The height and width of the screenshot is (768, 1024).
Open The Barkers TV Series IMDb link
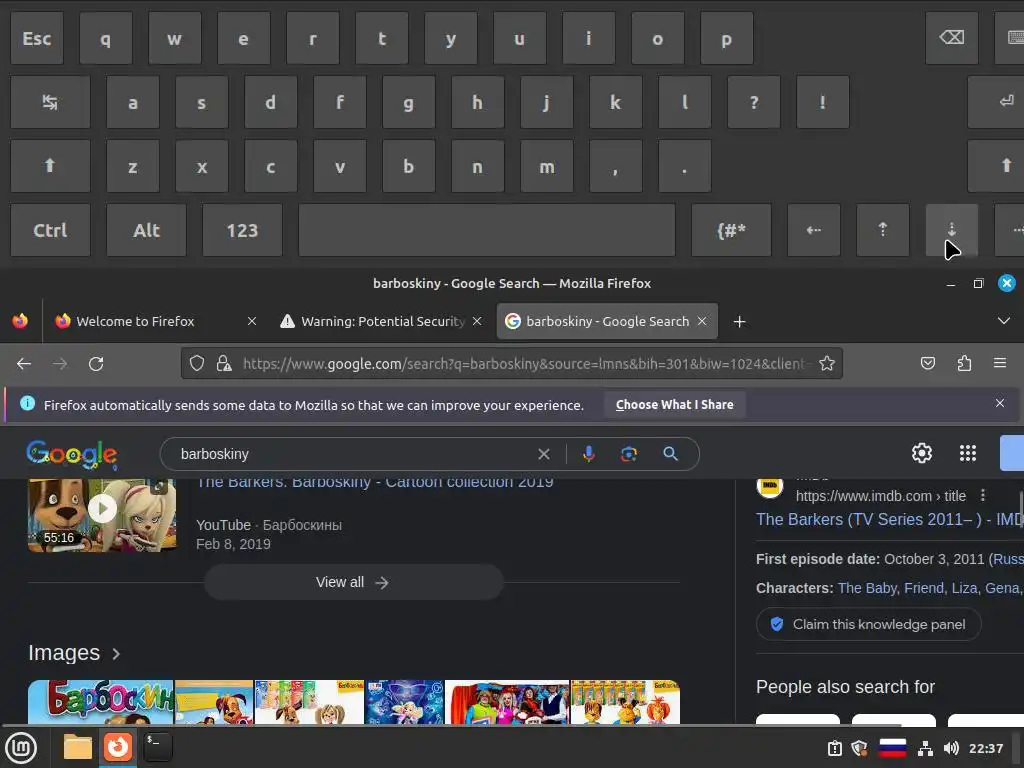(x=889, y=519)
